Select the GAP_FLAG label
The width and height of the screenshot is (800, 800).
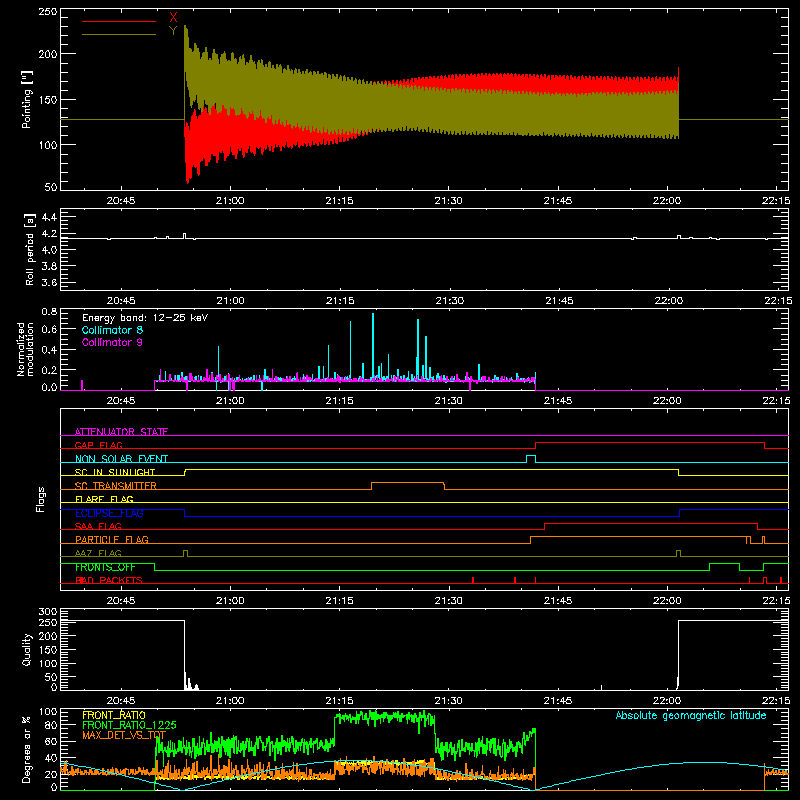98,445
